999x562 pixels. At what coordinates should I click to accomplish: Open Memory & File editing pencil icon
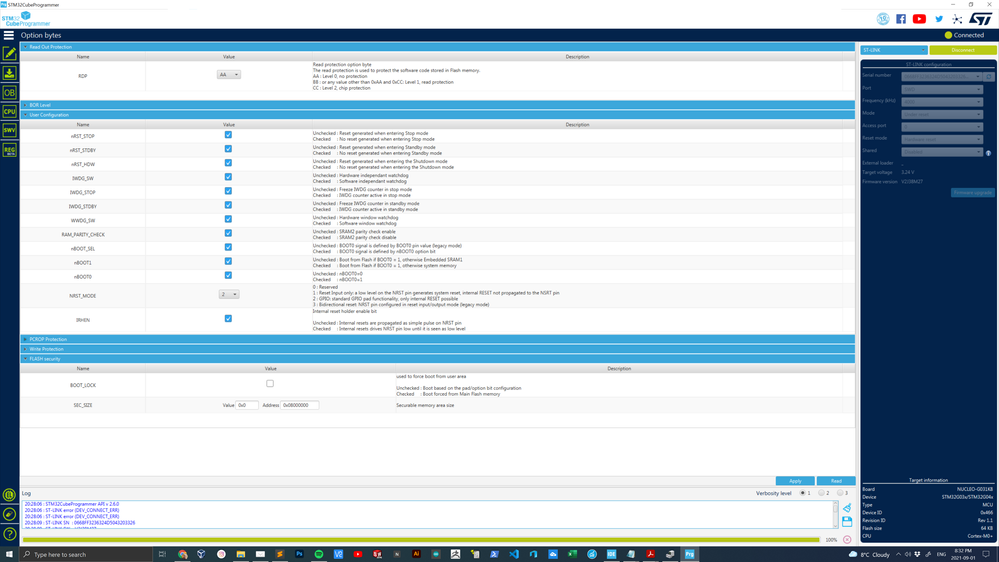[10, 54]
